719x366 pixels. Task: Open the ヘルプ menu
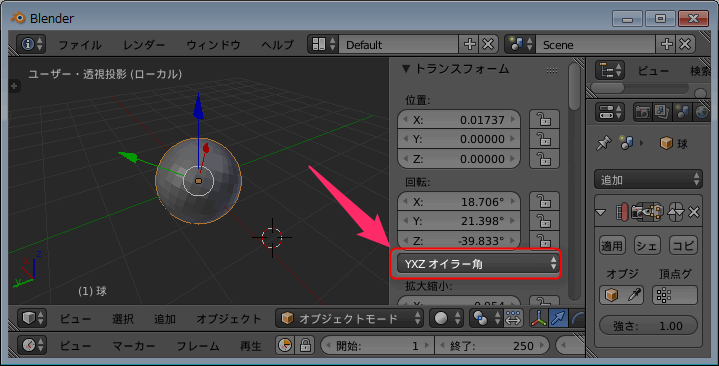pos(277,44)
